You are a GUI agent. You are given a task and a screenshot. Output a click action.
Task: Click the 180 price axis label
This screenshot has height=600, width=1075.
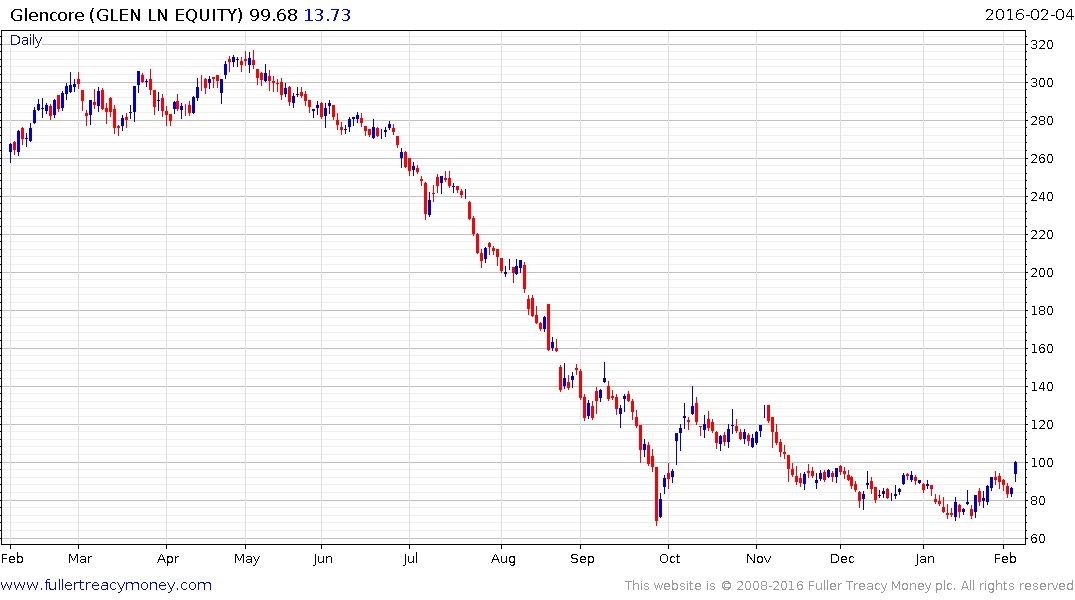(x=1041, y=311)
